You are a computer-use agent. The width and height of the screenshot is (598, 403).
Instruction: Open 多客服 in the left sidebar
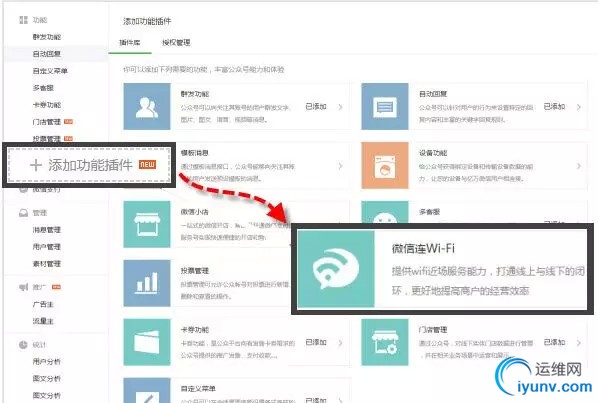pos(43,88)
